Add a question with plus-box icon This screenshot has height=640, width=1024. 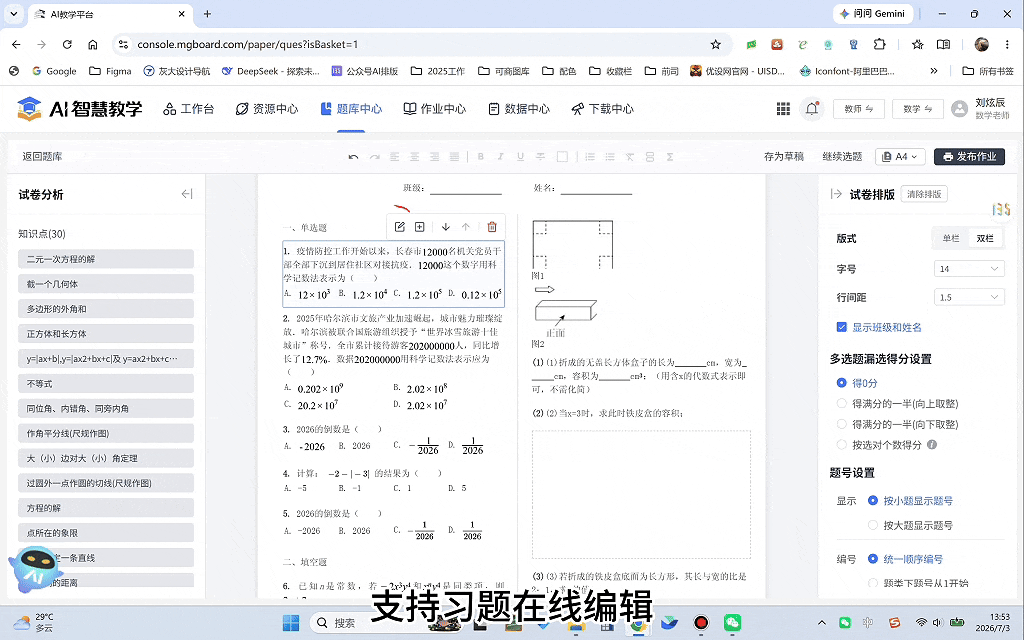coord(420,227)
